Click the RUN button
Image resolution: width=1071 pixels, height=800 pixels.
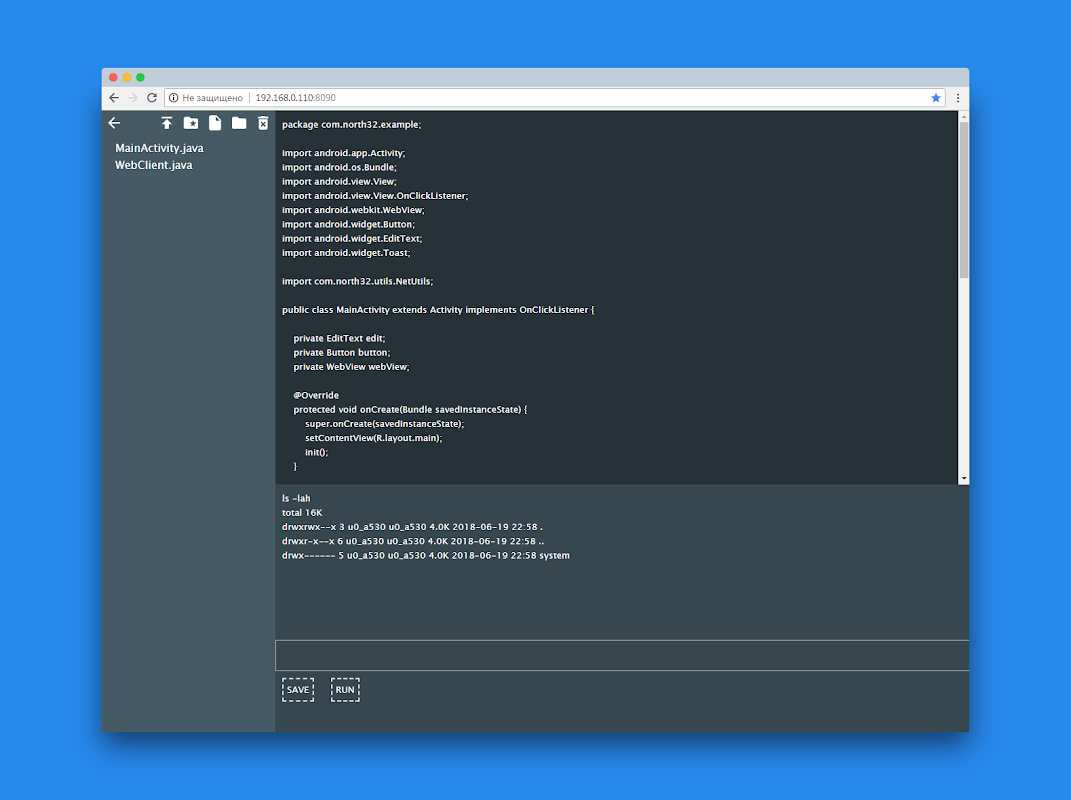(x=345, y=690)
